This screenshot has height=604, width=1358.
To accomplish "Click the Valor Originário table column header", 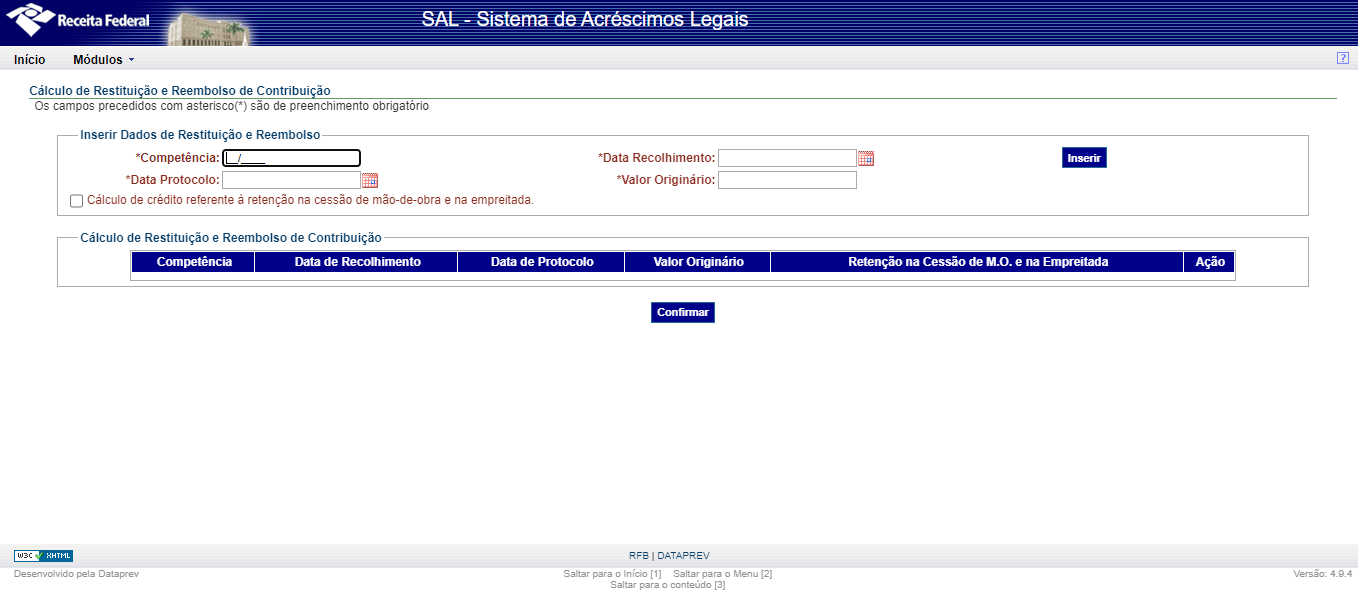I will [x=698, y=262].
